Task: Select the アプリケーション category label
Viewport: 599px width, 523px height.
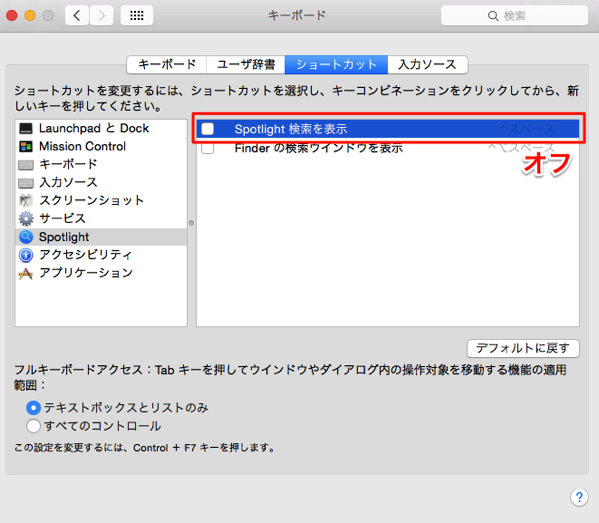Action: tap(86, 273)
